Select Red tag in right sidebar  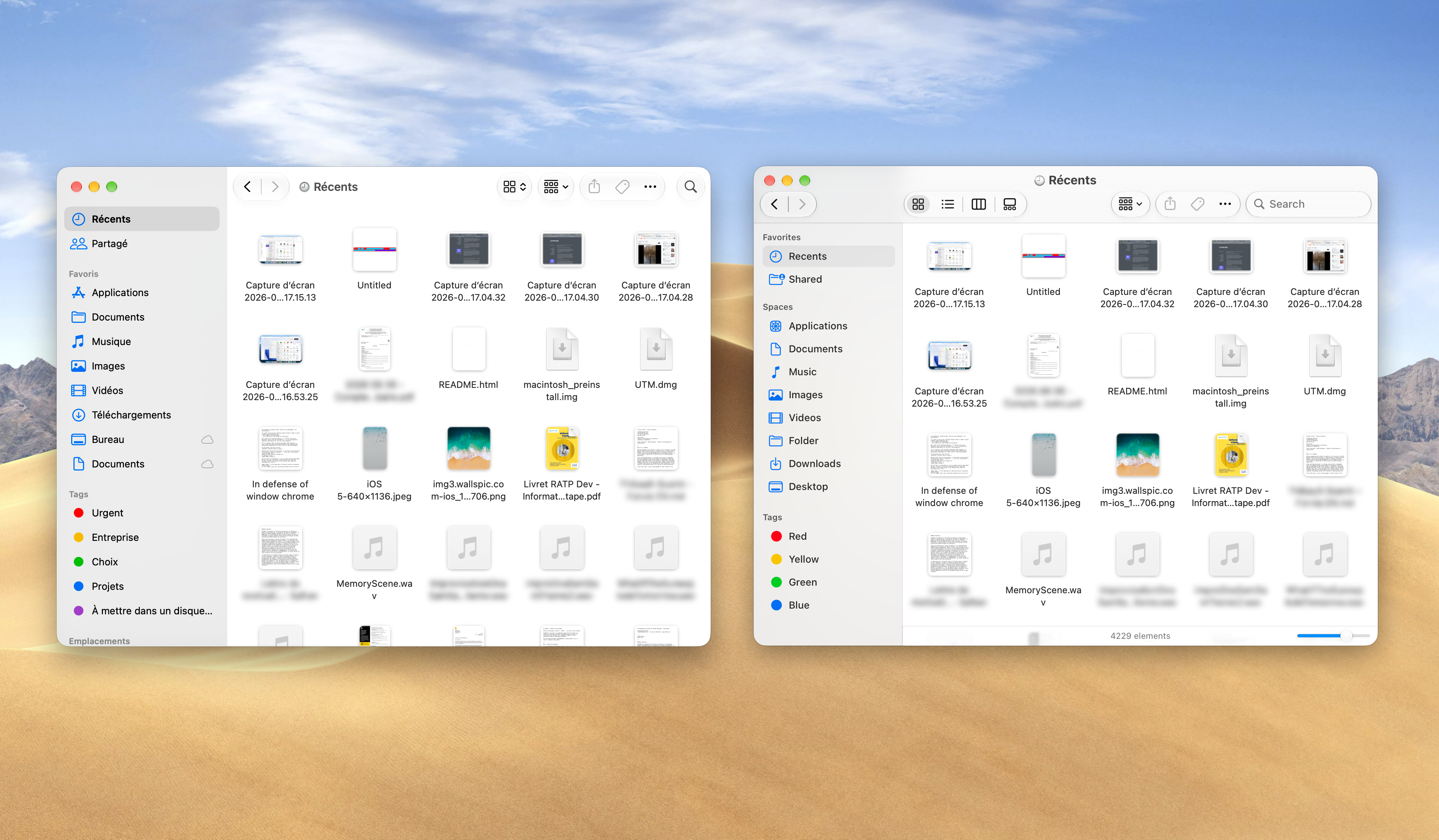[829, 536]
